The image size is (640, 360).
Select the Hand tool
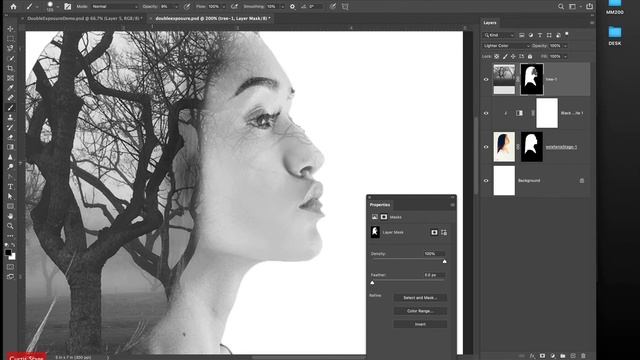[x=11, y=216]
